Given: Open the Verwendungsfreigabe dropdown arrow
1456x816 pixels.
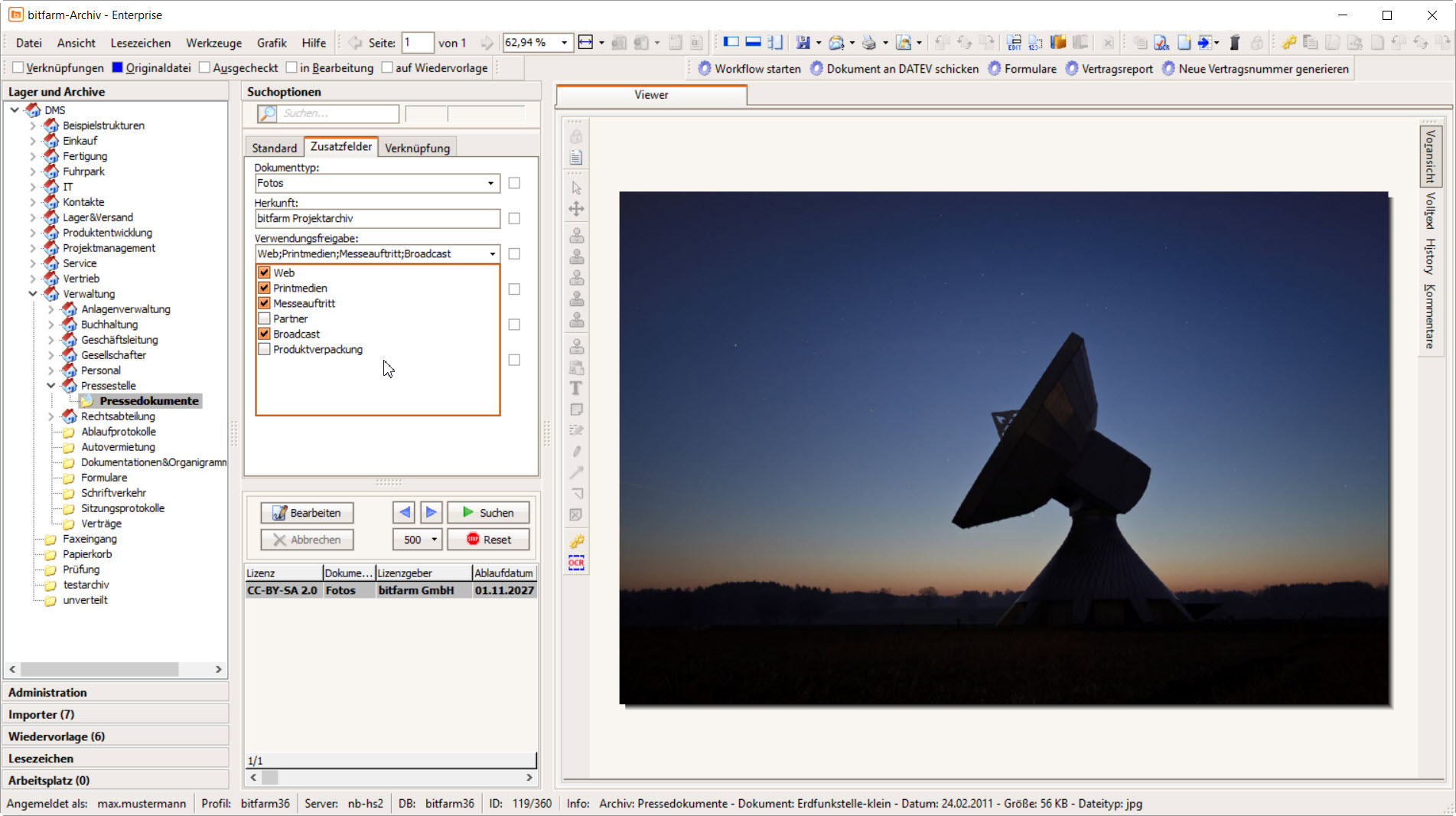Looking at the screenshot, I should 492,253.
